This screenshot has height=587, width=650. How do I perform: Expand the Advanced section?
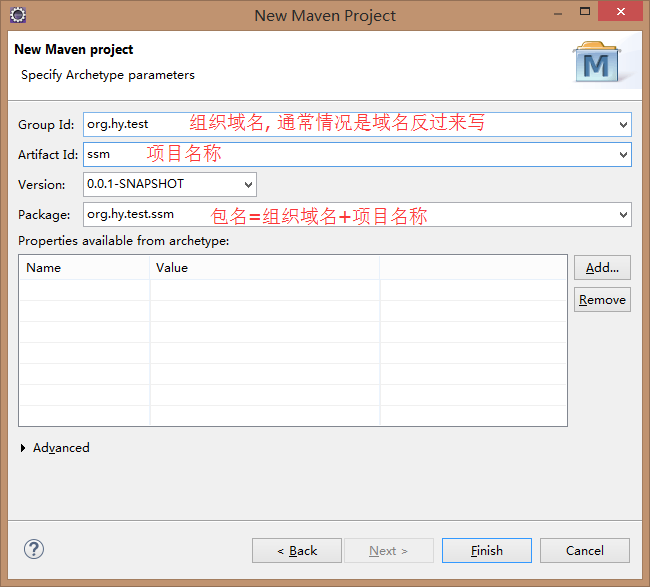(23, 448)
